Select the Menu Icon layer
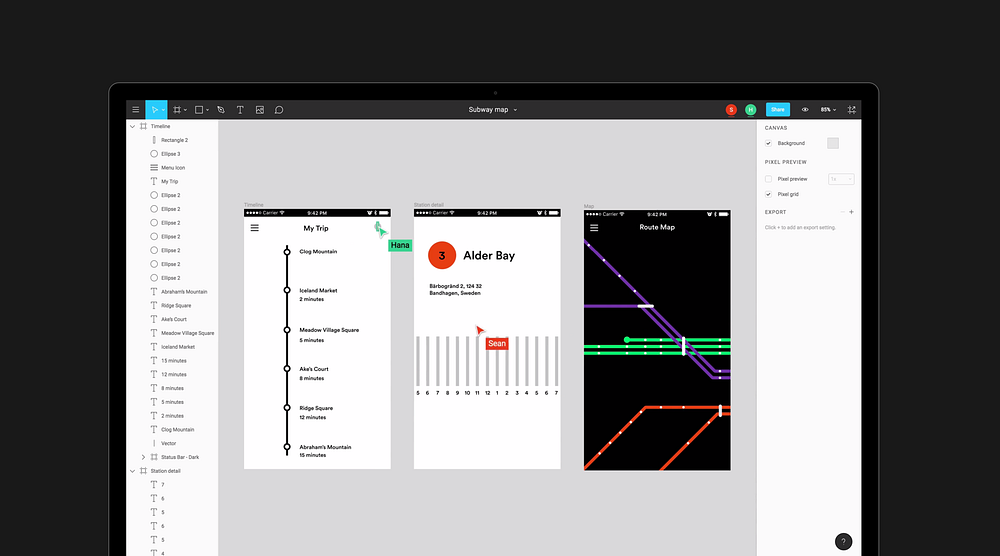1000x556 pixels. click(x=172, y=168)
